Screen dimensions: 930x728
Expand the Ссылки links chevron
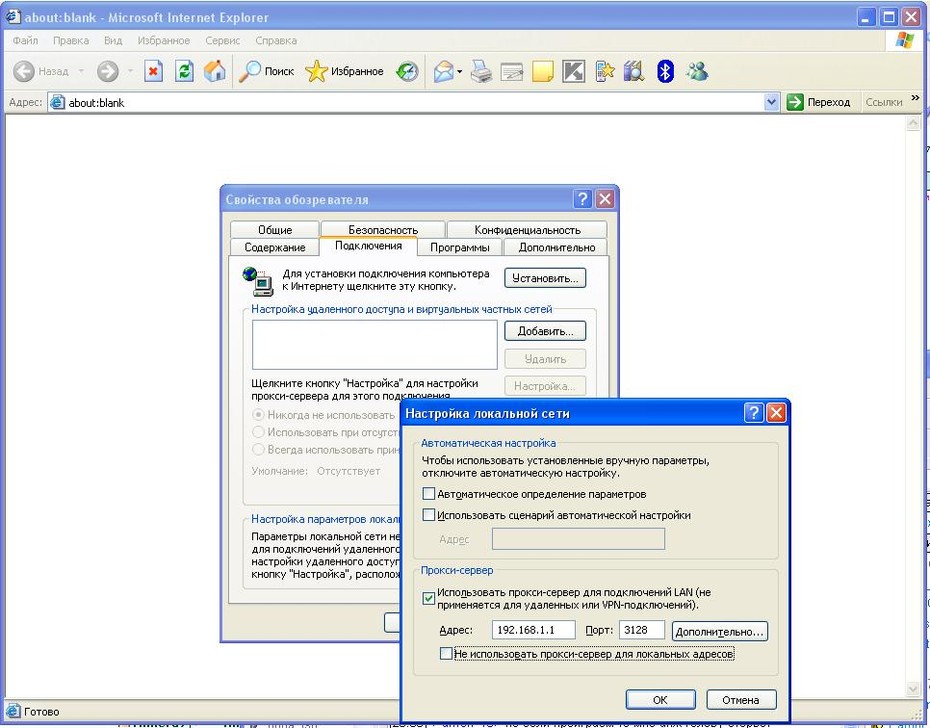pyautogui.click(x=915, y=98)
